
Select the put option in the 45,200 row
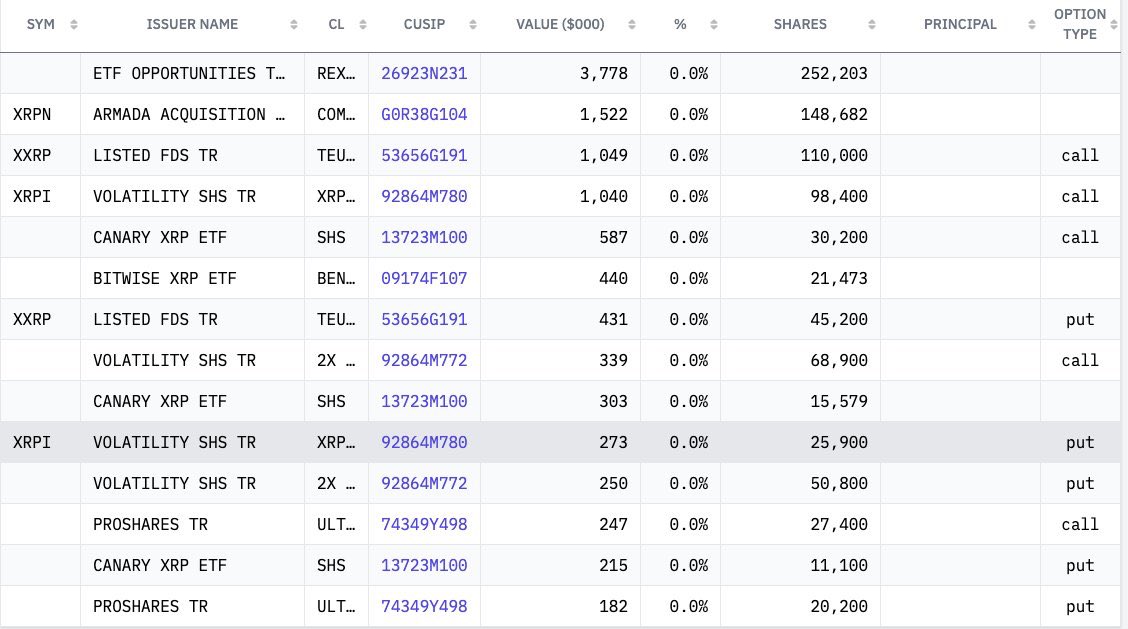click(1080, 320)
